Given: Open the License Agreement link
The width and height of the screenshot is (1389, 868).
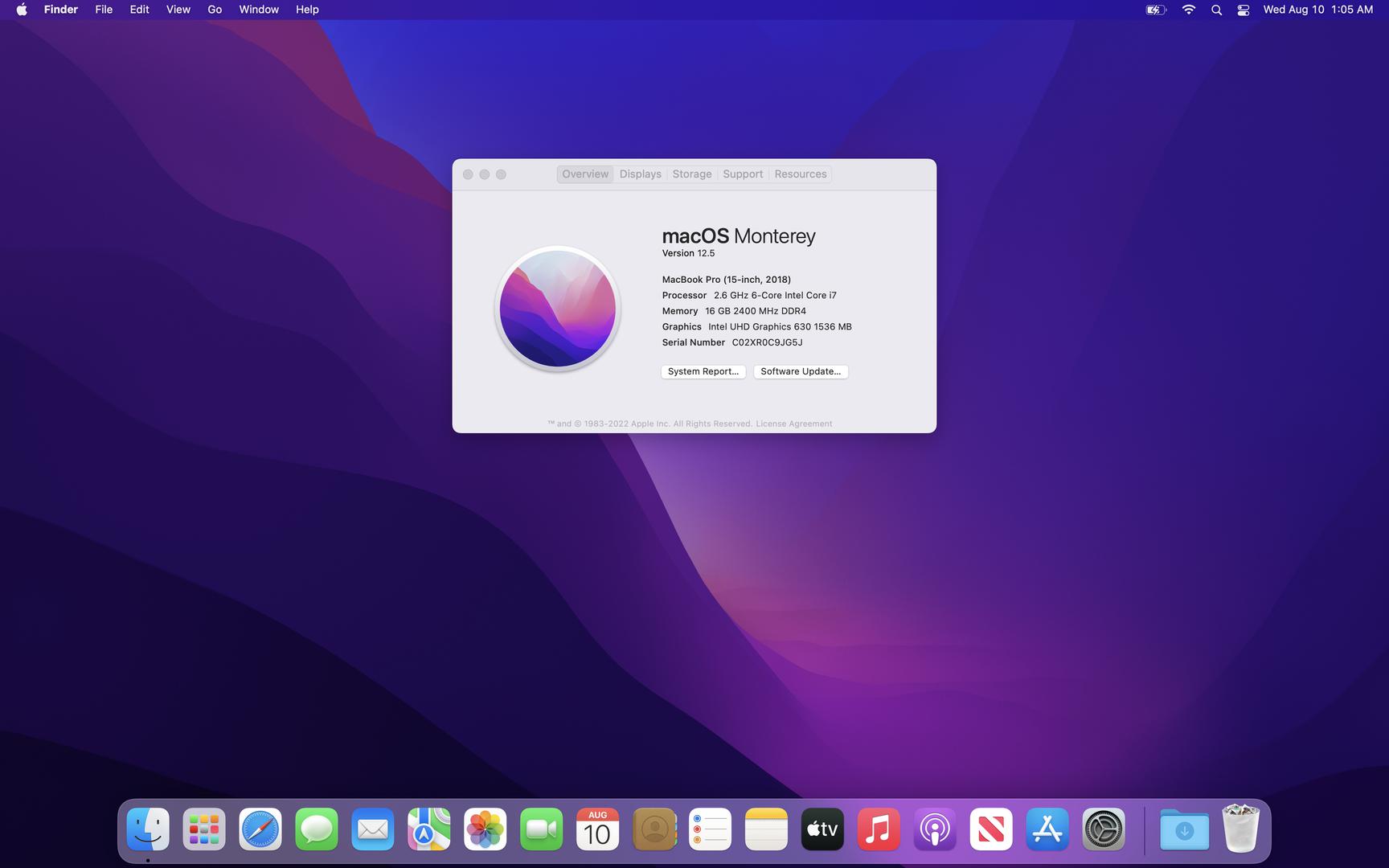Looking at the screenshot, I should tap(794, 424).
